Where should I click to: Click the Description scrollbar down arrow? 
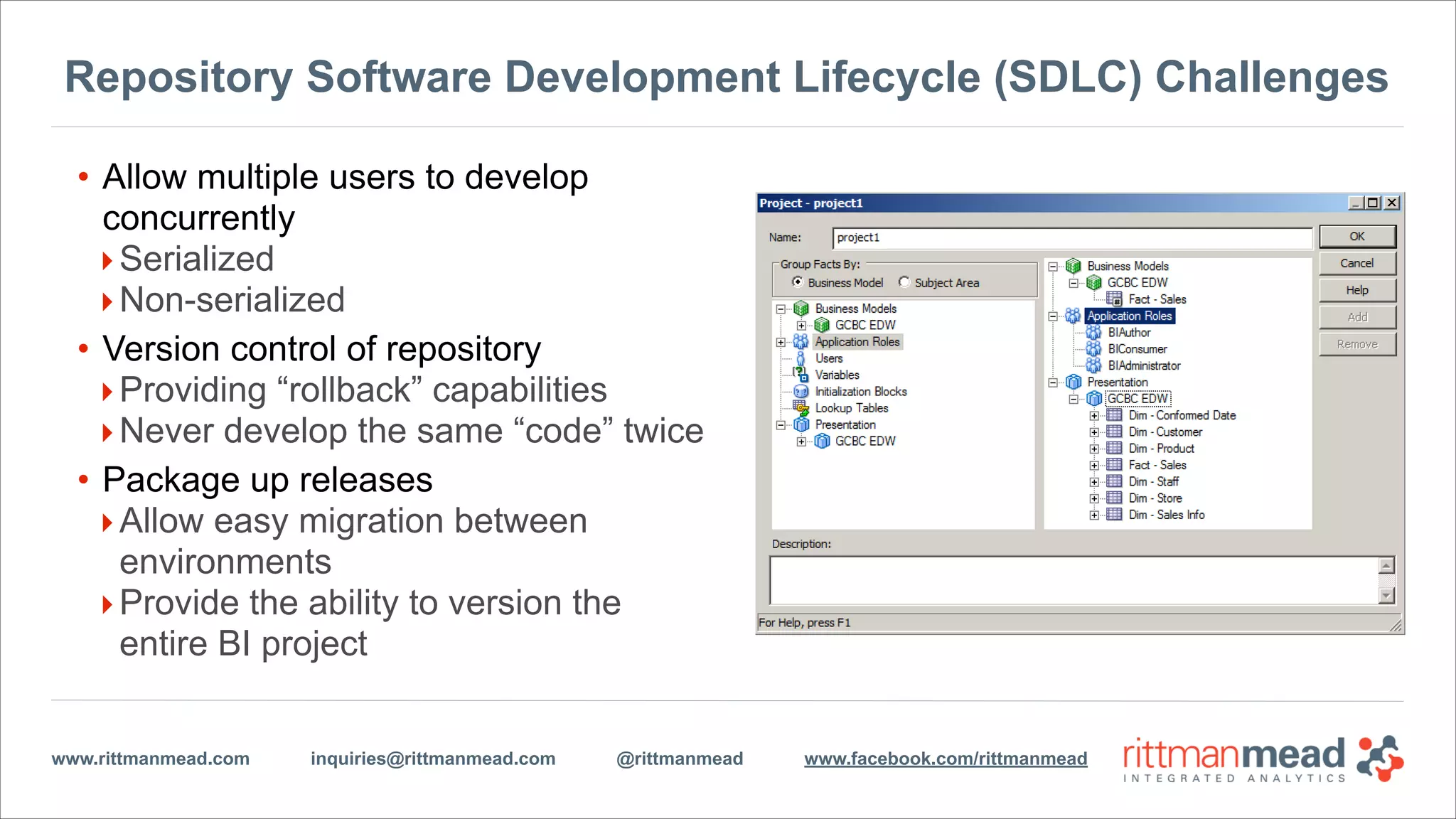pos(1386,596)
